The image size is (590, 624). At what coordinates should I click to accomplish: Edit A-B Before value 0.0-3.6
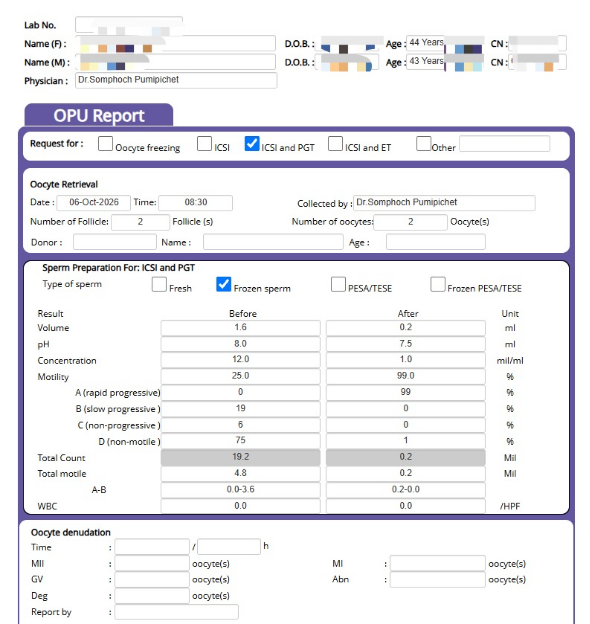coord(240,490)
